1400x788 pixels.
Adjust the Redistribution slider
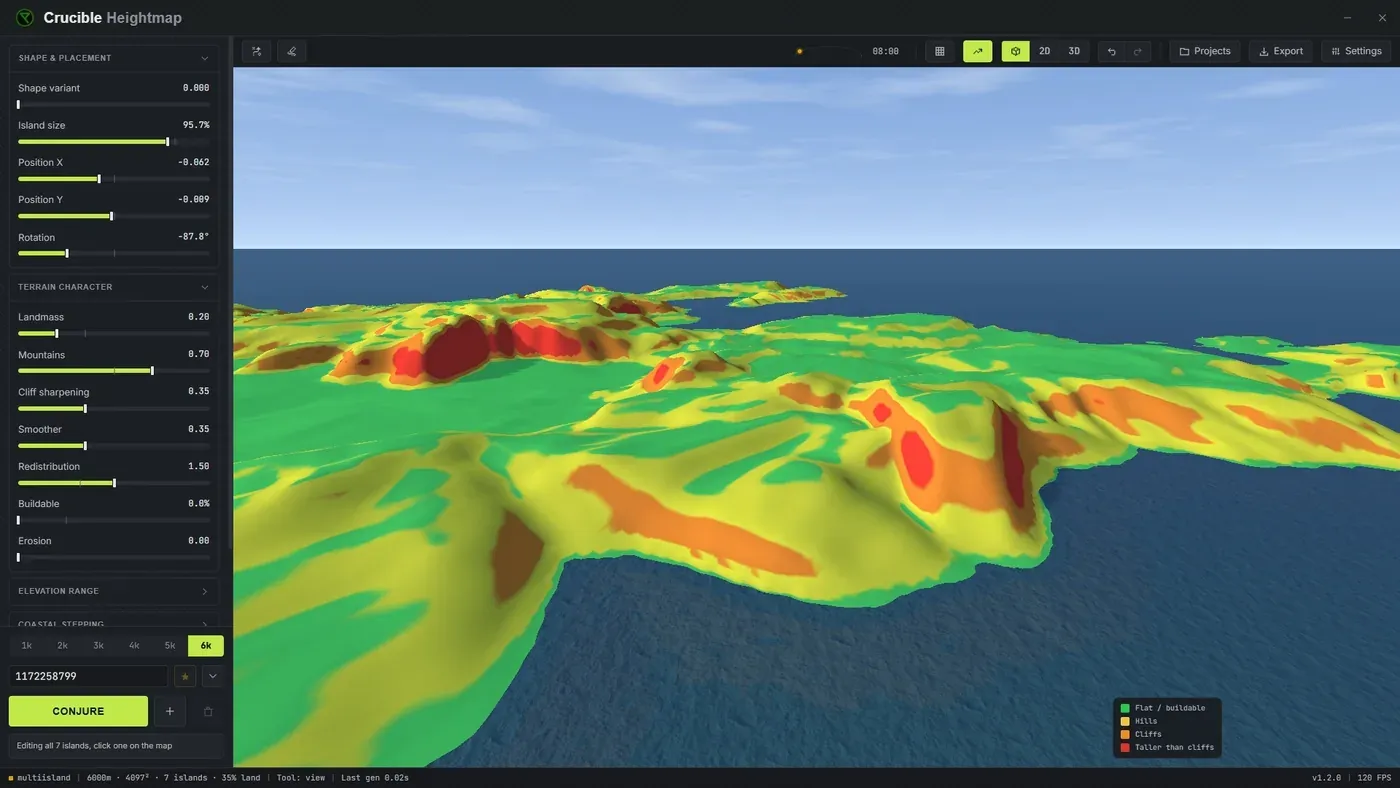tap(114, 483)
